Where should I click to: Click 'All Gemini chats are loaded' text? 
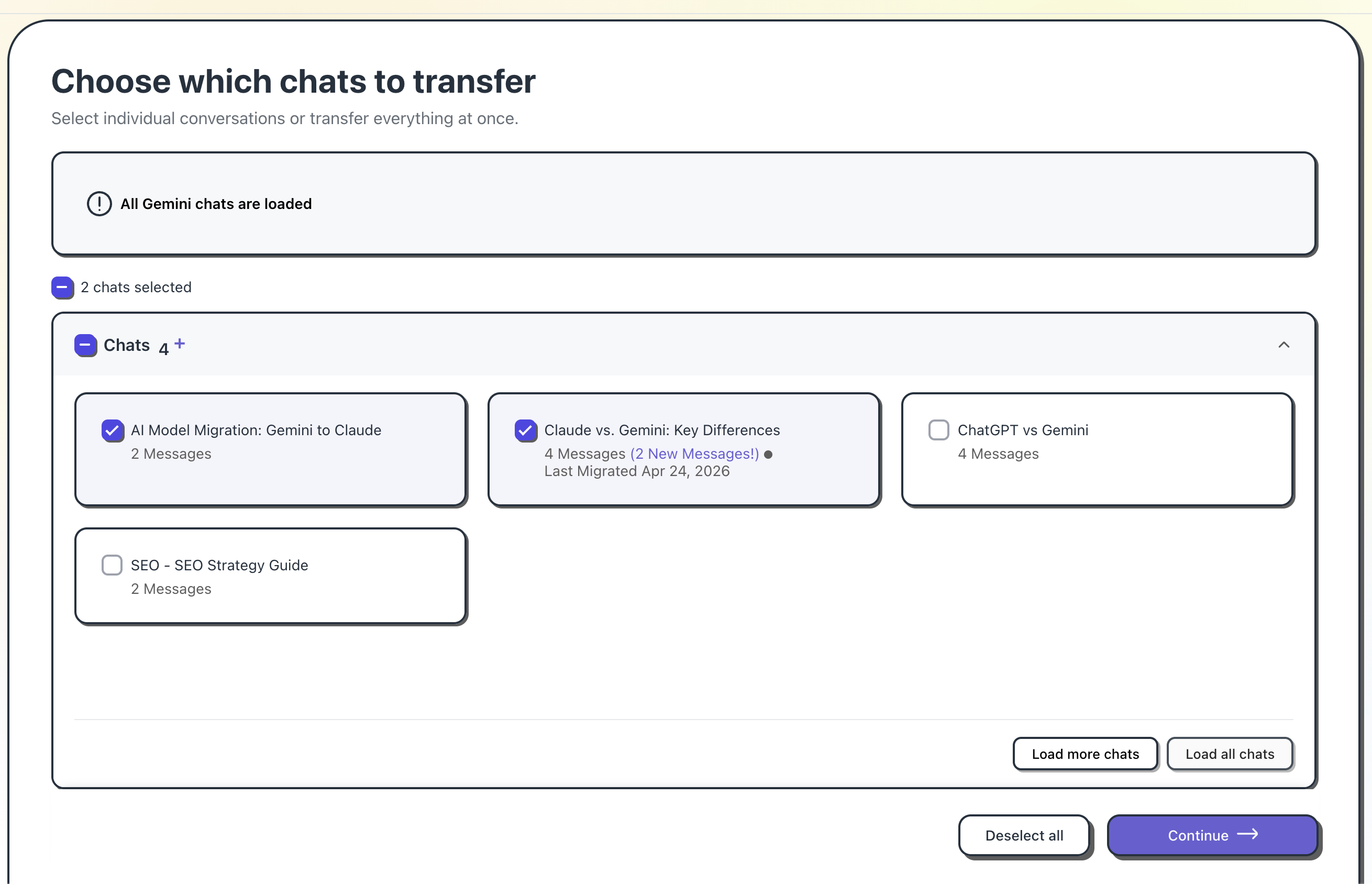click(x=216, y=204)
